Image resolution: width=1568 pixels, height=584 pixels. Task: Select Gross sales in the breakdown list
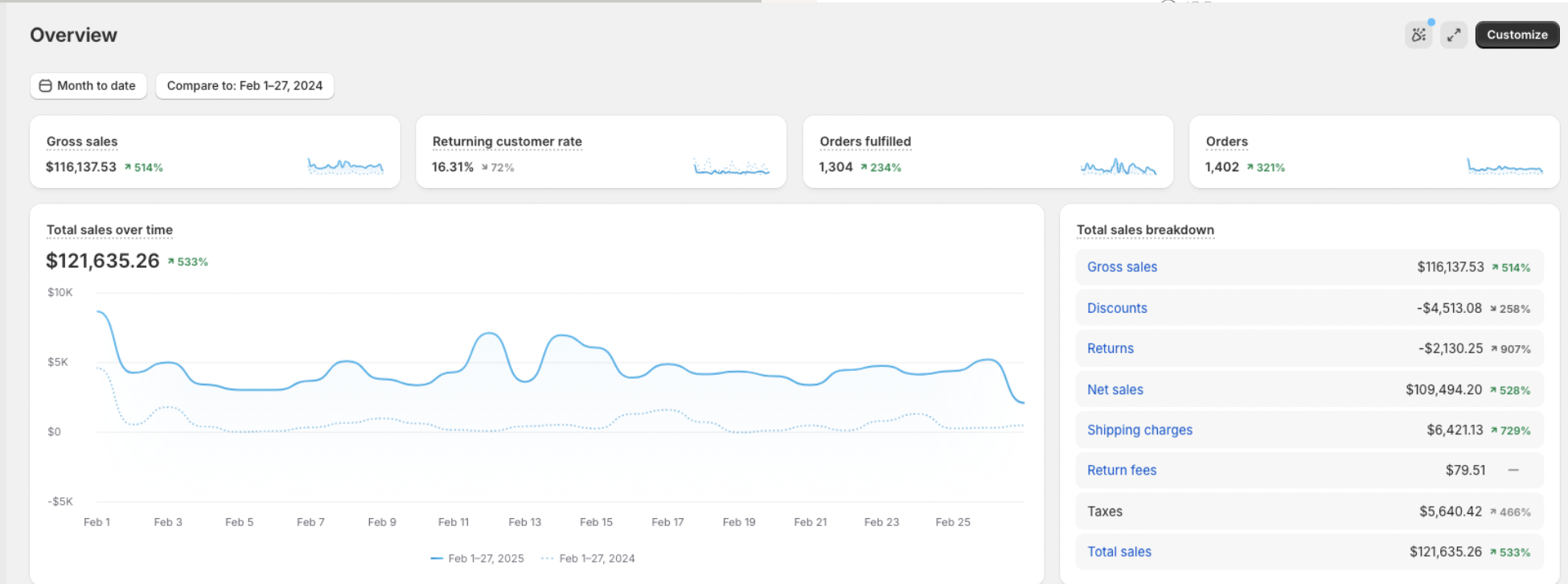tap(1122, 267)
